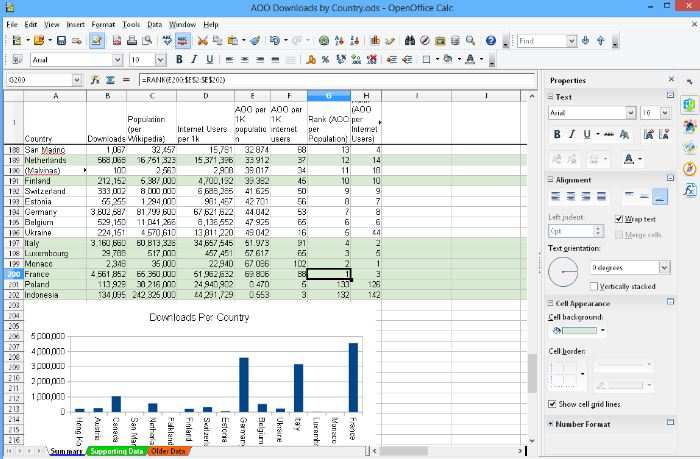700x459 pixels.
Task: Open the Functions deck in sidebar
Action: coord(690,191)
